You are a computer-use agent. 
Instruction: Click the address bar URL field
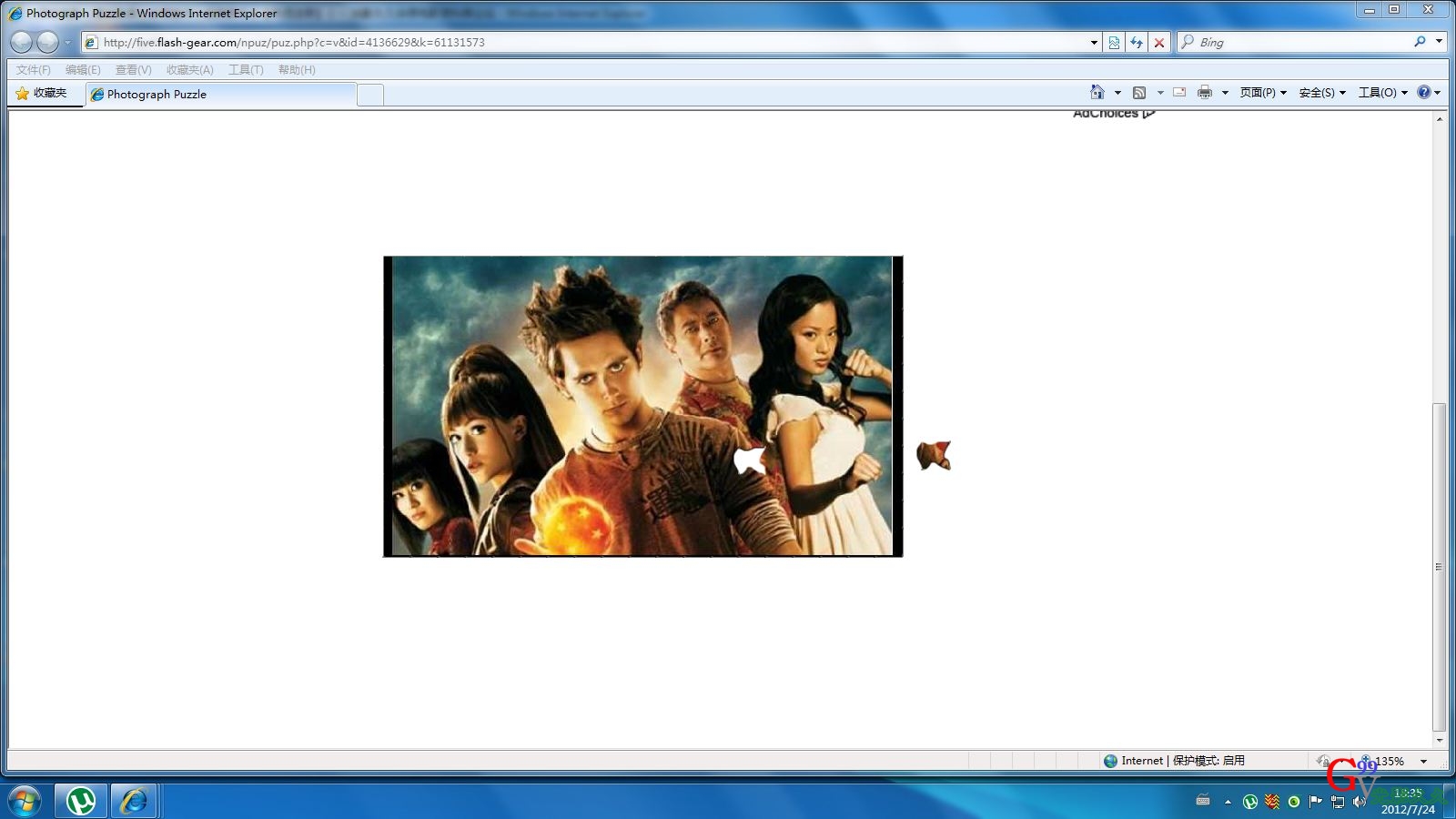point(591,43)
